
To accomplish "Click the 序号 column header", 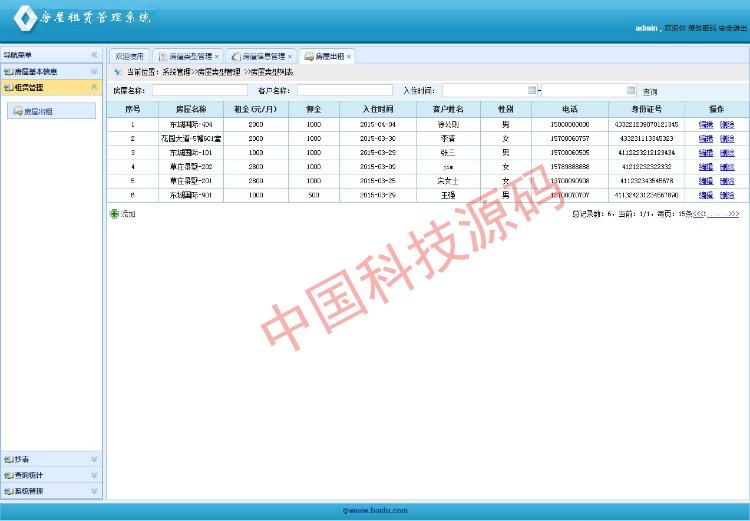I will click(132, 109).
